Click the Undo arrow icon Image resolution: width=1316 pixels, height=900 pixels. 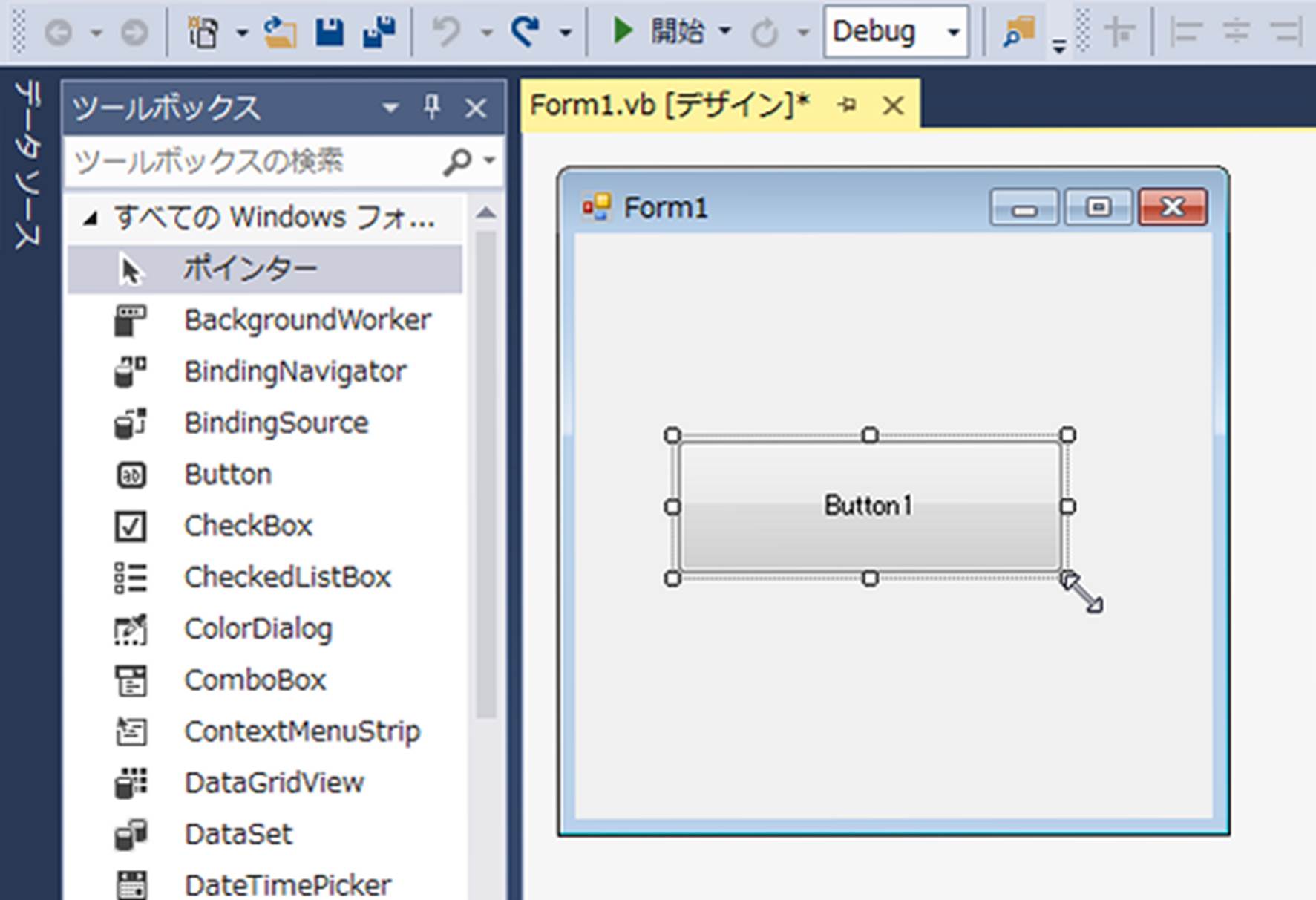tap(446, 32)
